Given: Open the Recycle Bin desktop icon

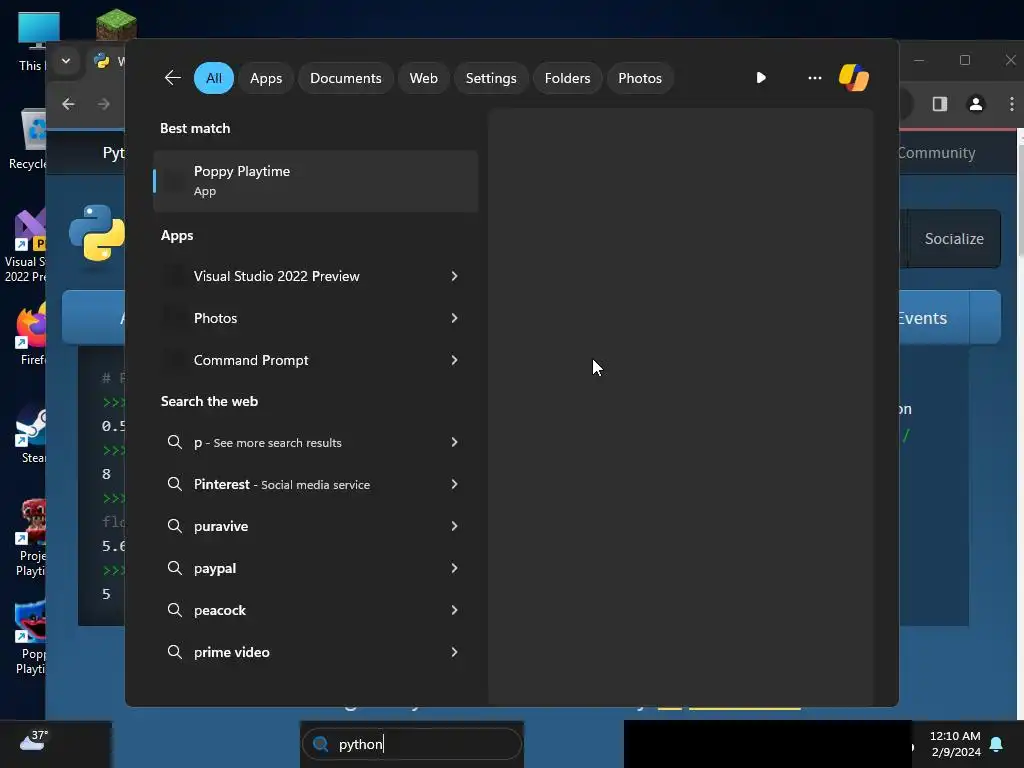Looking at the screenshot, I should 29,140.
